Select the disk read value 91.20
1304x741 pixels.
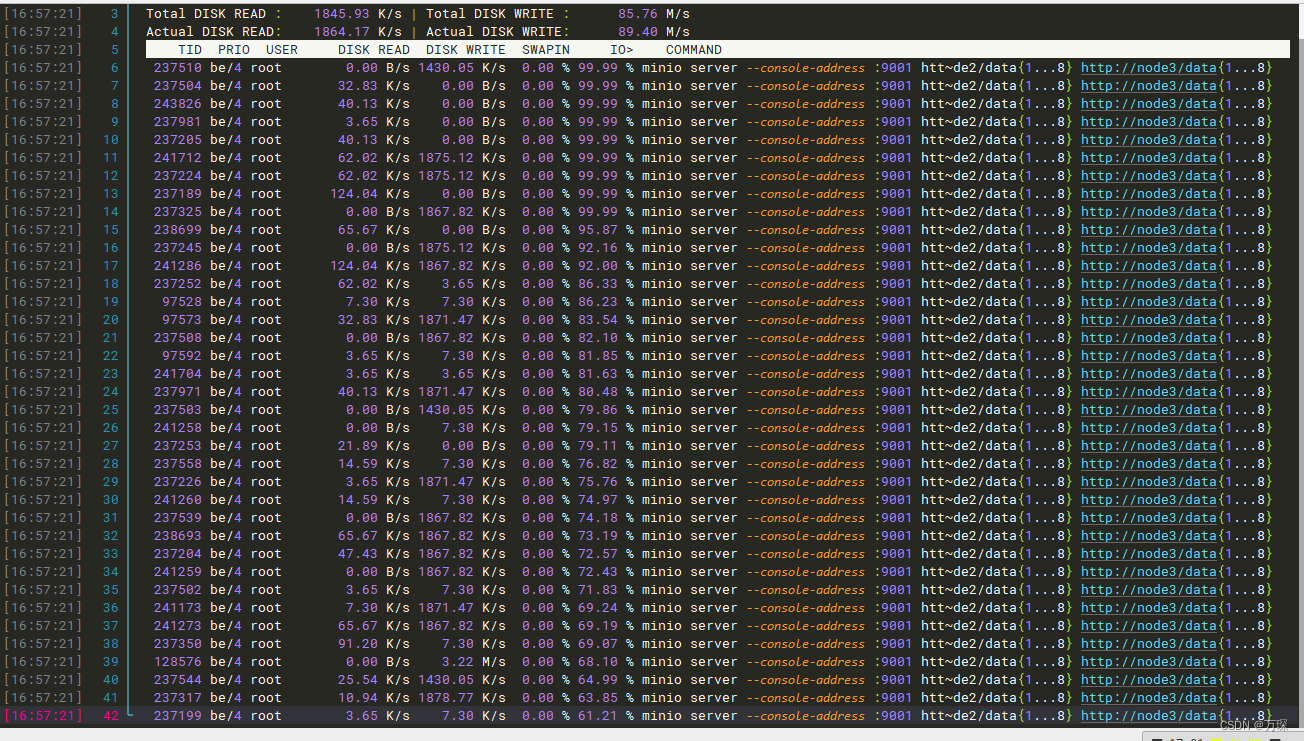pyautogui.click(x=358, y=644)
